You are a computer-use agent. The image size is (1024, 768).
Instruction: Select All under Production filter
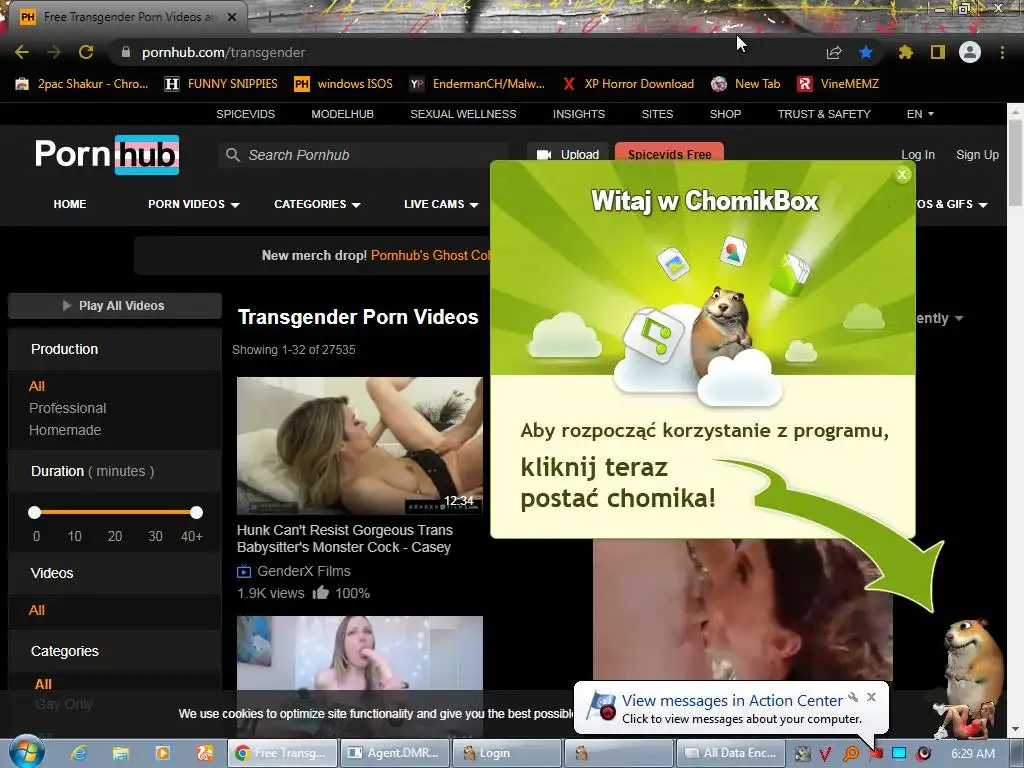click(x=37, y=386)
